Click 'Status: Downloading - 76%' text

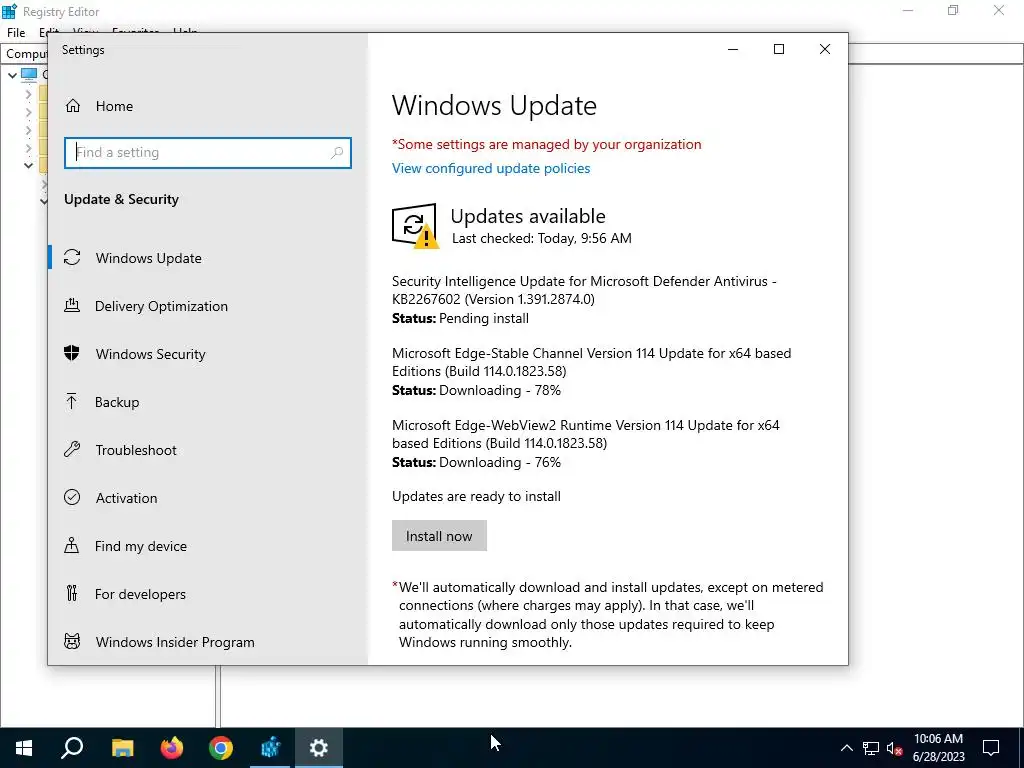tap(476, 462)
